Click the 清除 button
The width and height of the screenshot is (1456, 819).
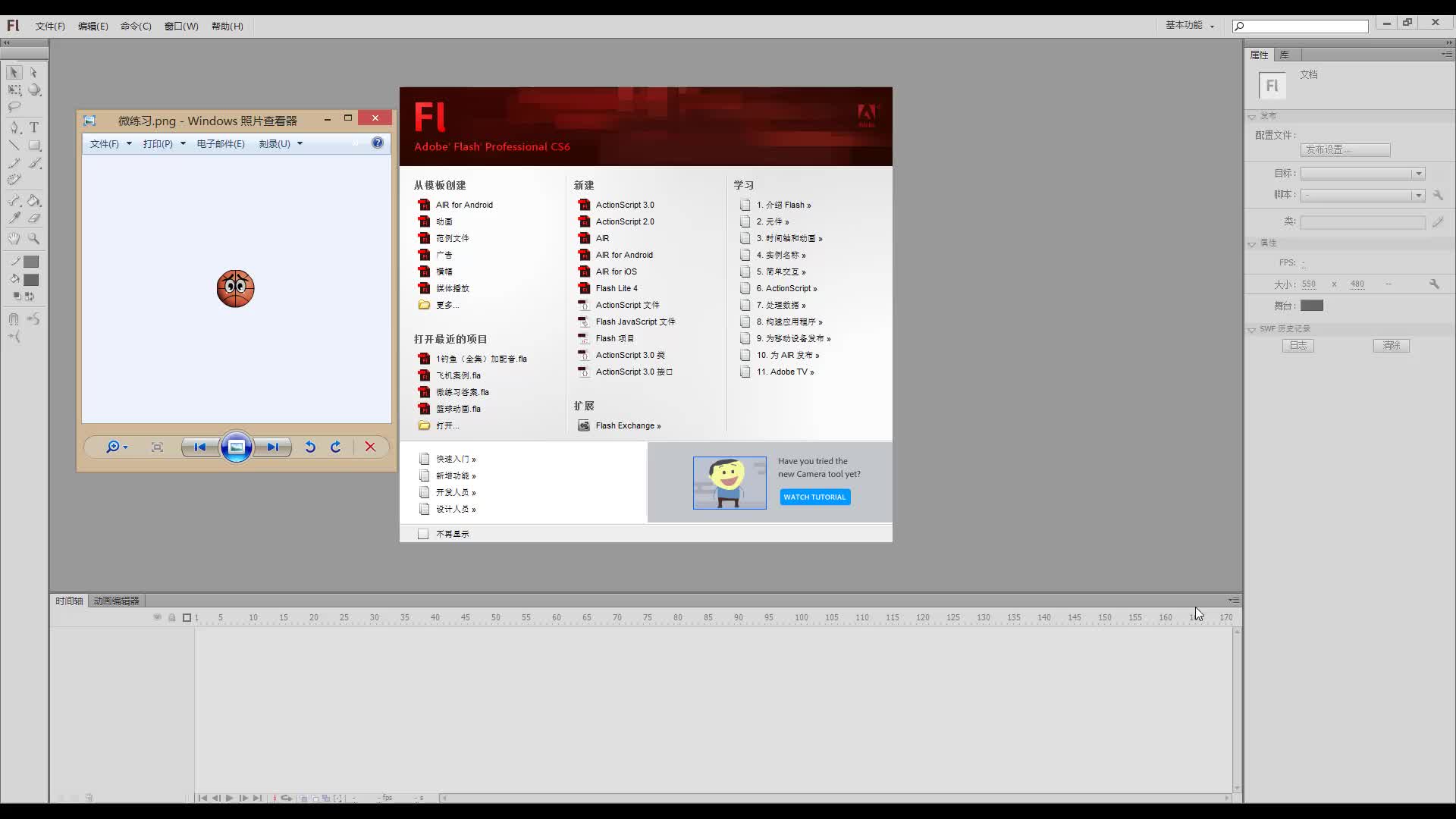click(x=1392, y=346)
